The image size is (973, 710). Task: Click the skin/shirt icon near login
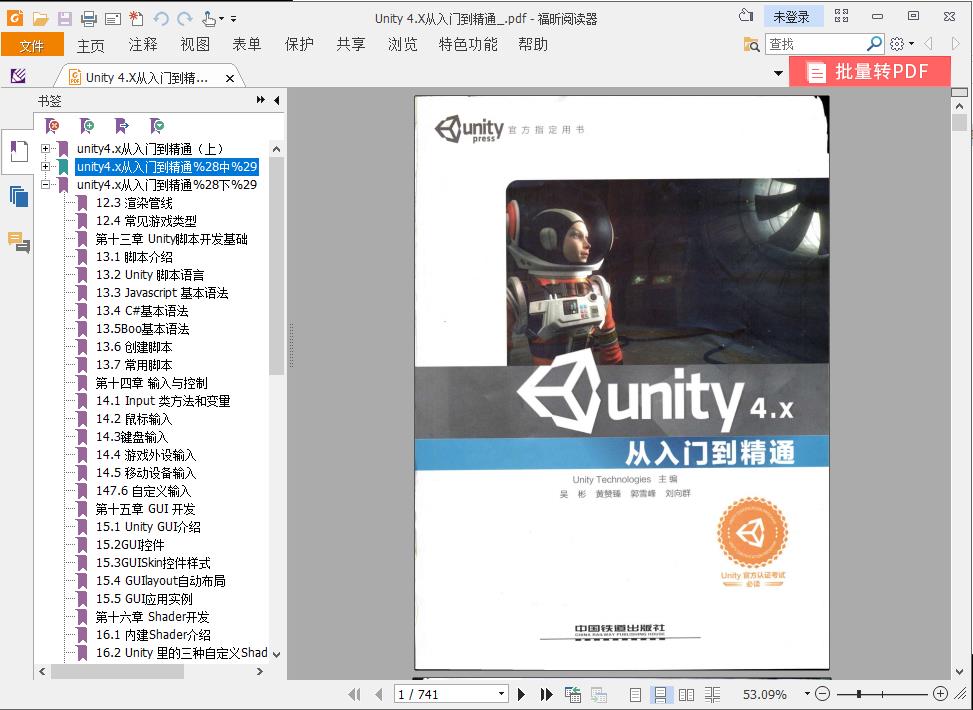click(x=746, y=16)
